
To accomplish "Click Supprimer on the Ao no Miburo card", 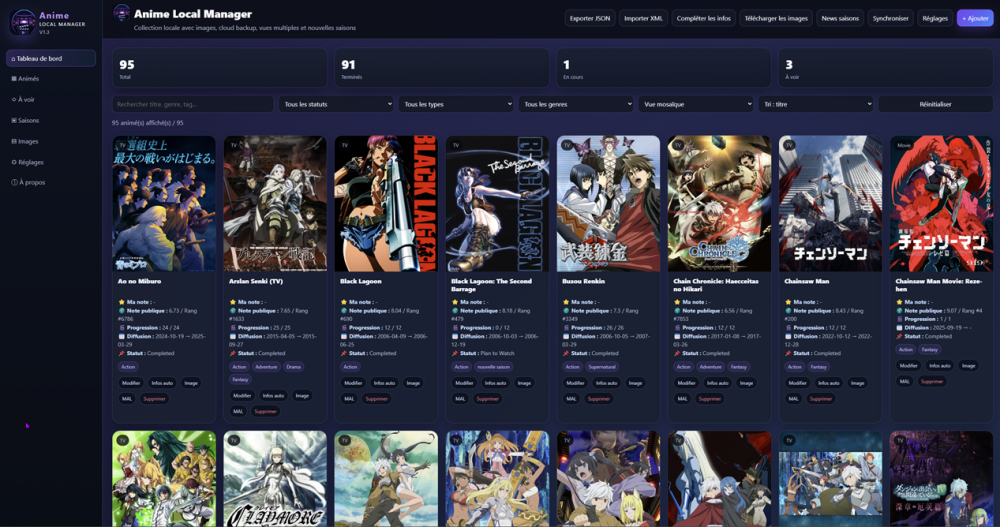I will point(154,399).
